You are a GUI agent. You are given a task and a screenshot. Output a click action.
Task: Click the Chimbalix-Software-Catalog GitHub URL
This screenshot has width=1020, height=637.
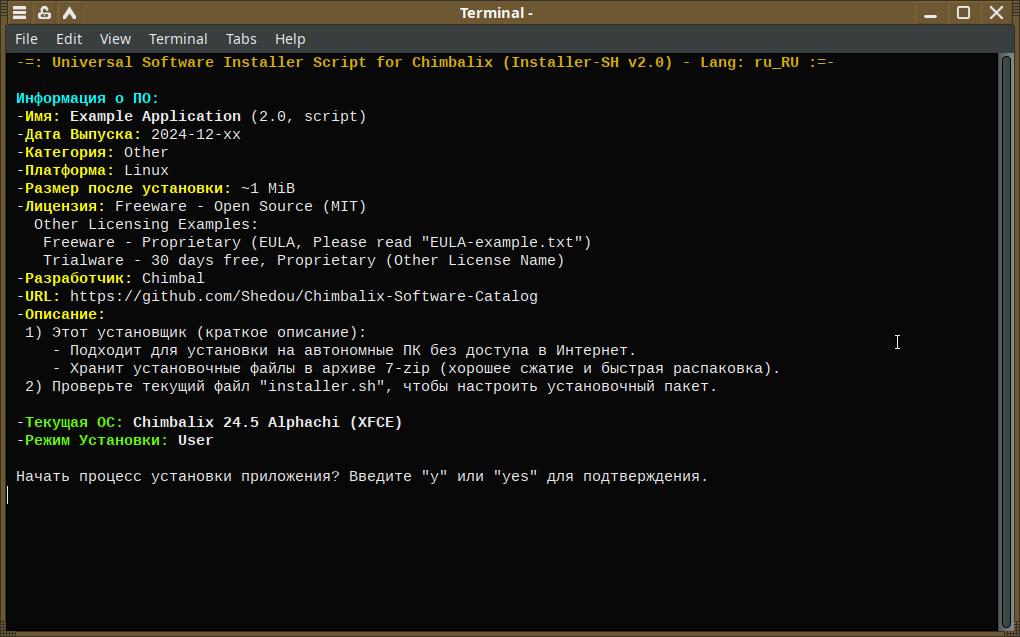[x=303, y=297]
